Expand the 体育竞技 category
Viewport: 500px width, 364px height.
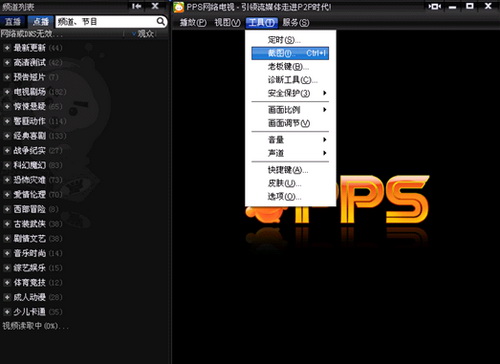pyautogui.click(x=6, y=283)
